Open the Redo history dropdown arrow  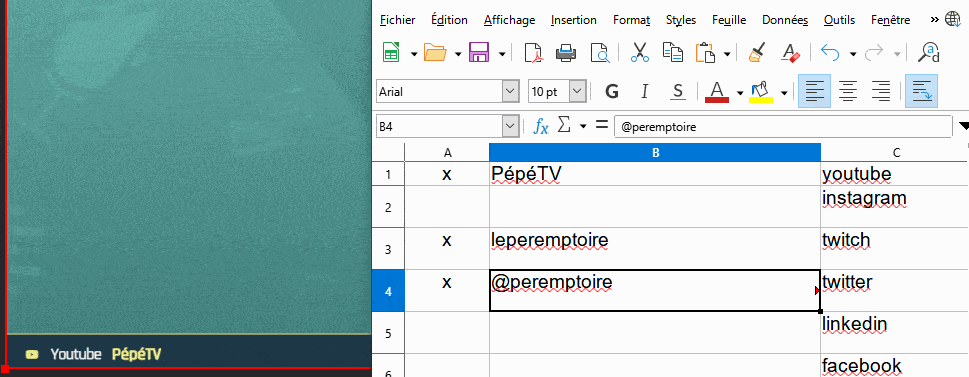click(x=897, y=54)
